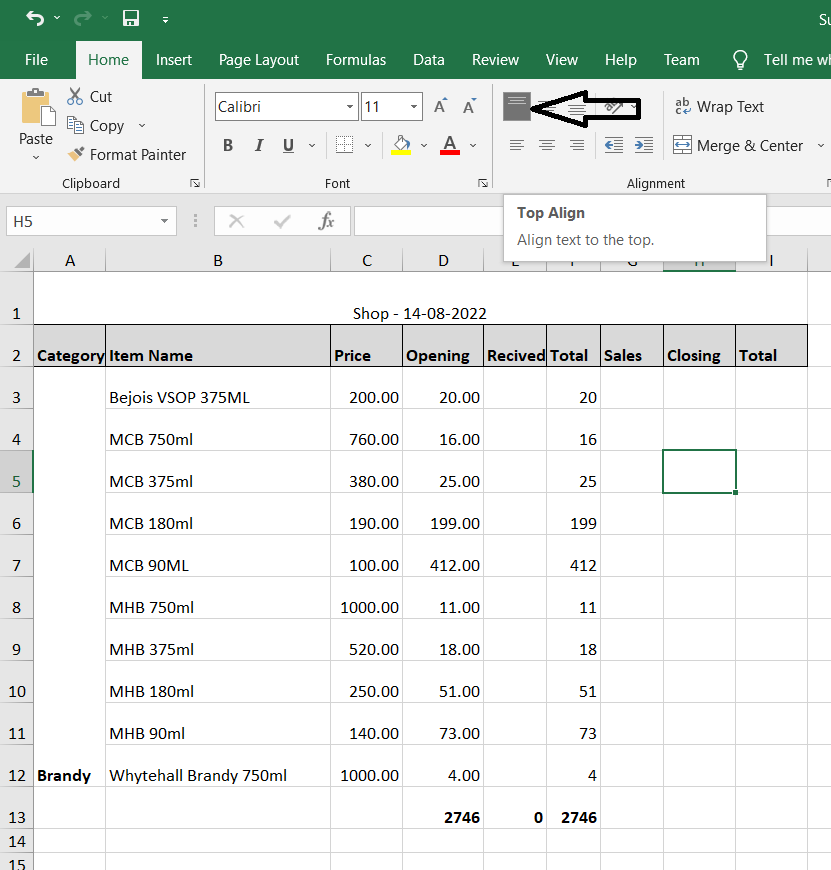
Task: Expand the Paste options arrow below Paste
Action: click(x=36, y=158)
